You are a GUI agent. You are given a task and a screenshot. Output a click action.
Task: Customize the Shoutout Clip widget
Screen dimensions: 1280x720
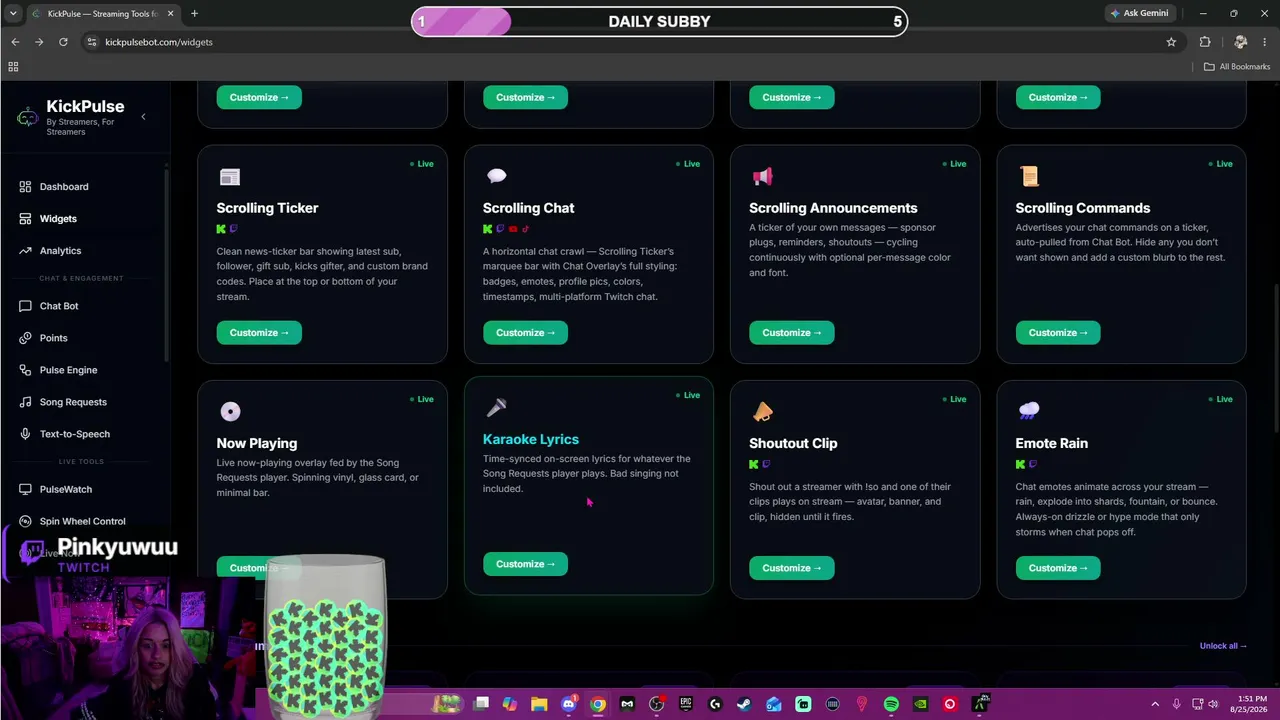(x=792, y=568)
